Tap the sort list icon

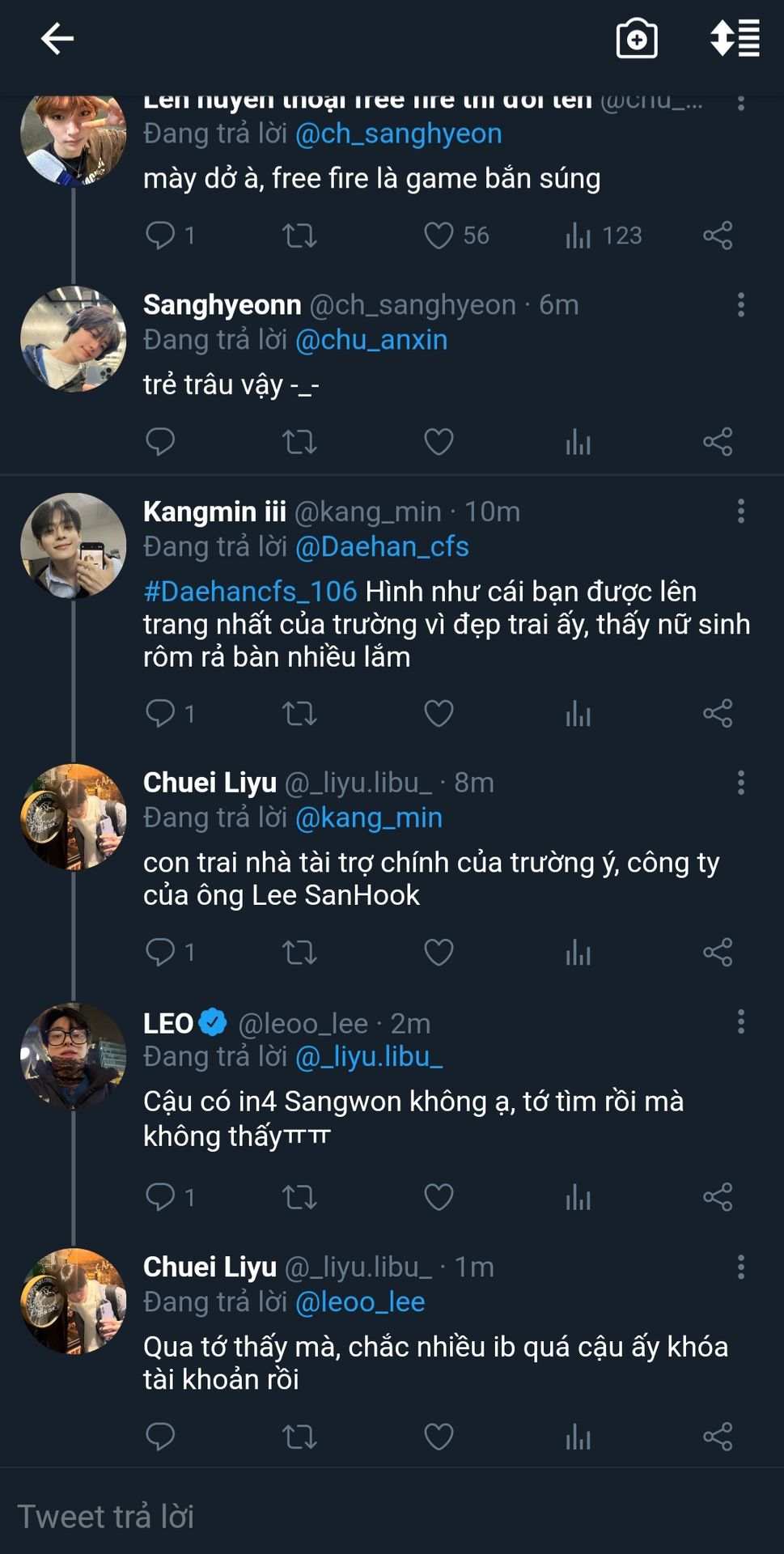(x=734, y=38)
